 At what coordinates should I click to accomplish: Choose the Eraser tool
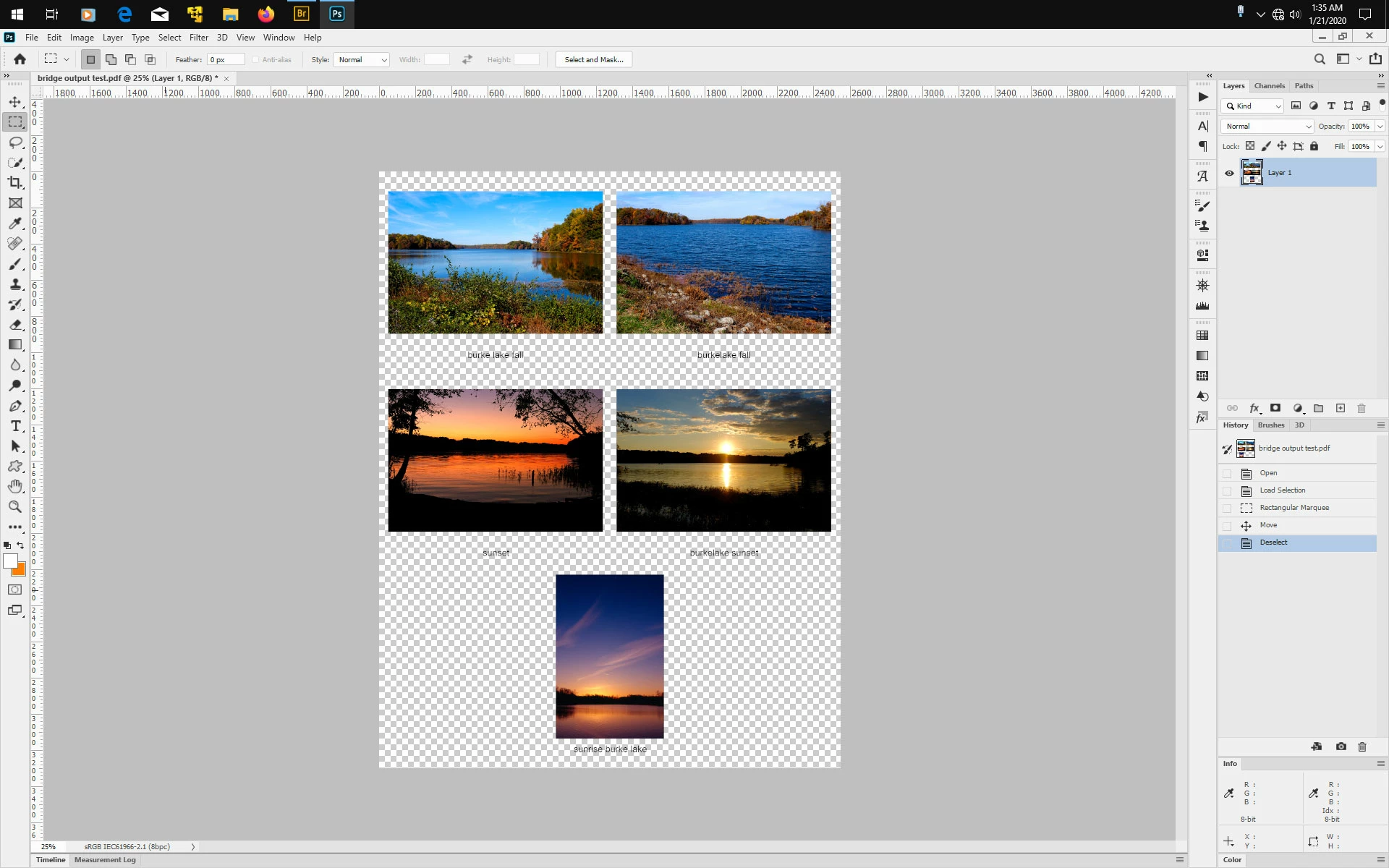[x=15, y=325]
